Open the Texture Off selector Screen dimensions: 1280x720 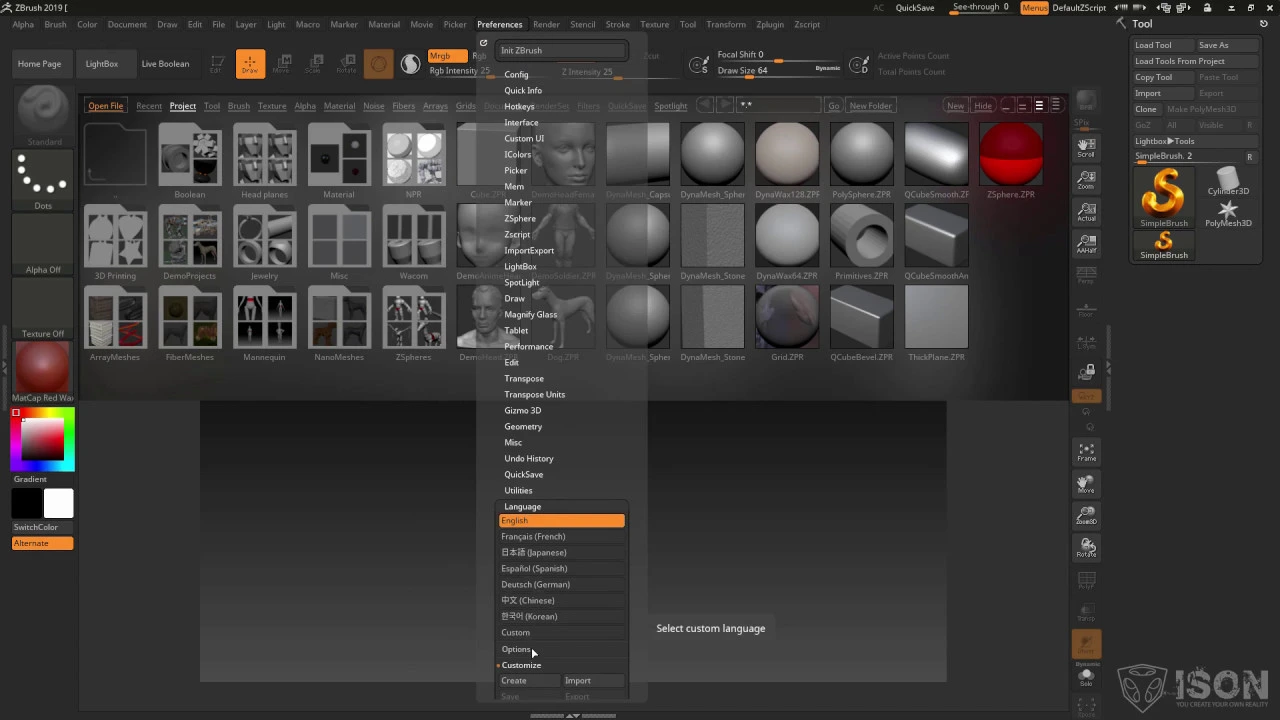pos(43,308)
